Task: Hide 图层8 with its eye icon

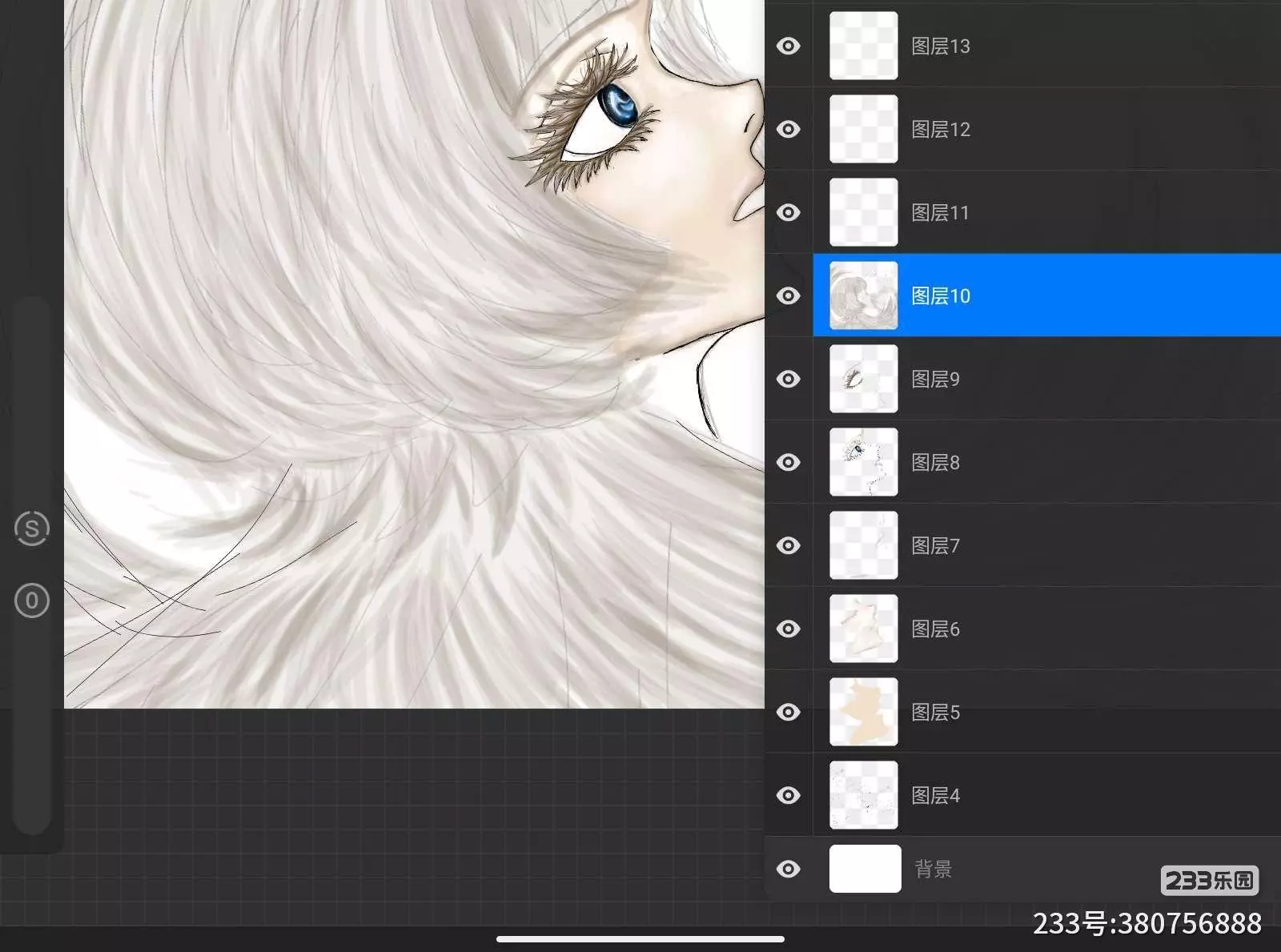Action: coord(789,463)
